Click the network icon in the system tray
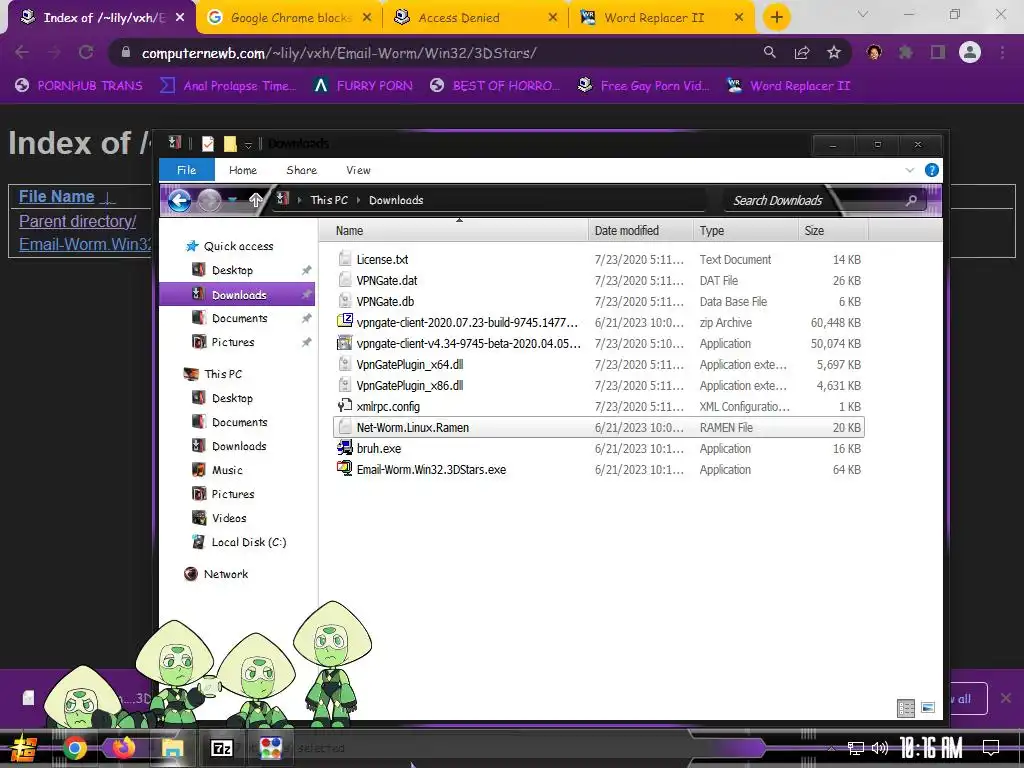 (855, 748)
